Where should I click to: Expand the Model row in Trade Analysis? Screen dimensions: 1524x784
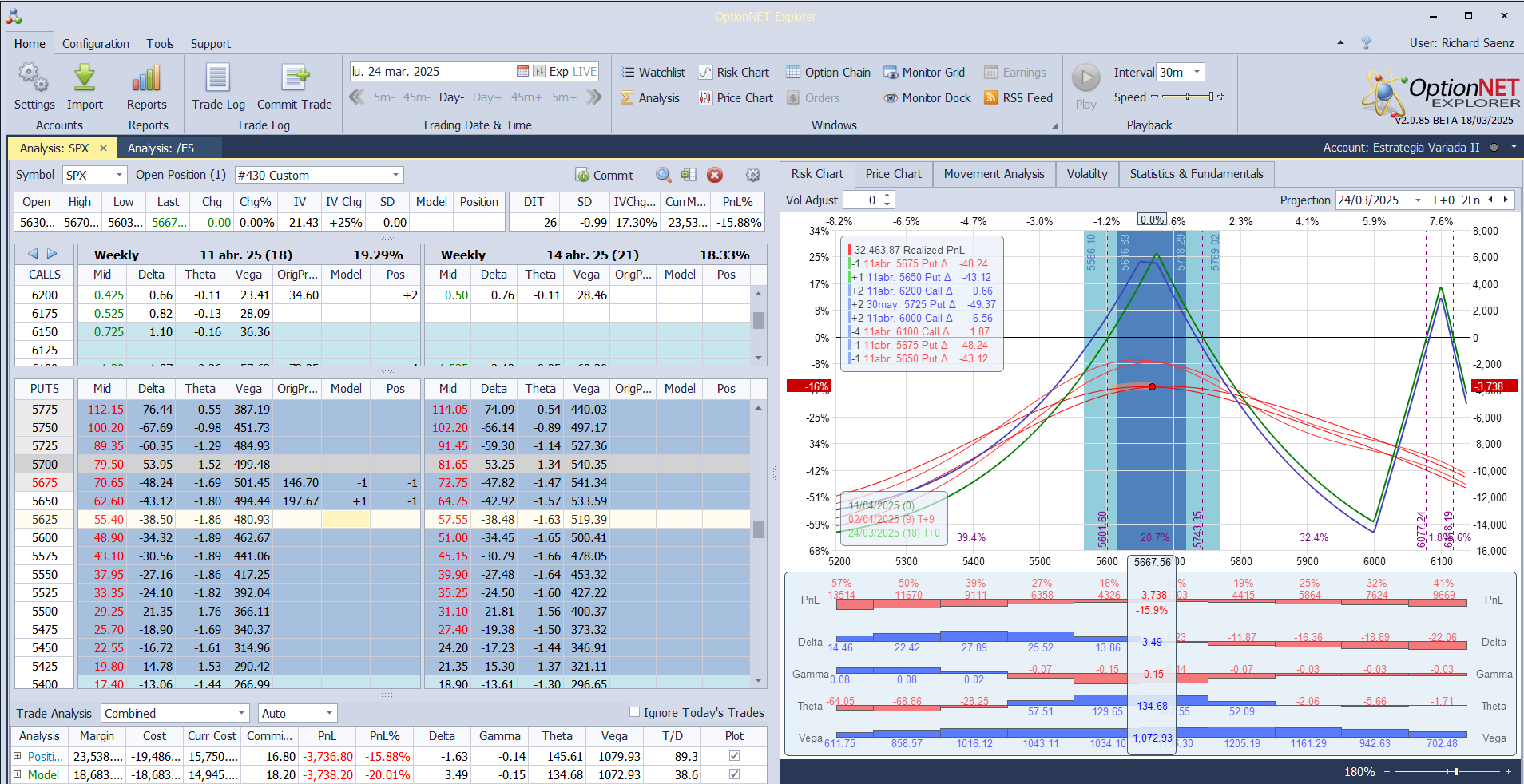click(x=18, y=774)
